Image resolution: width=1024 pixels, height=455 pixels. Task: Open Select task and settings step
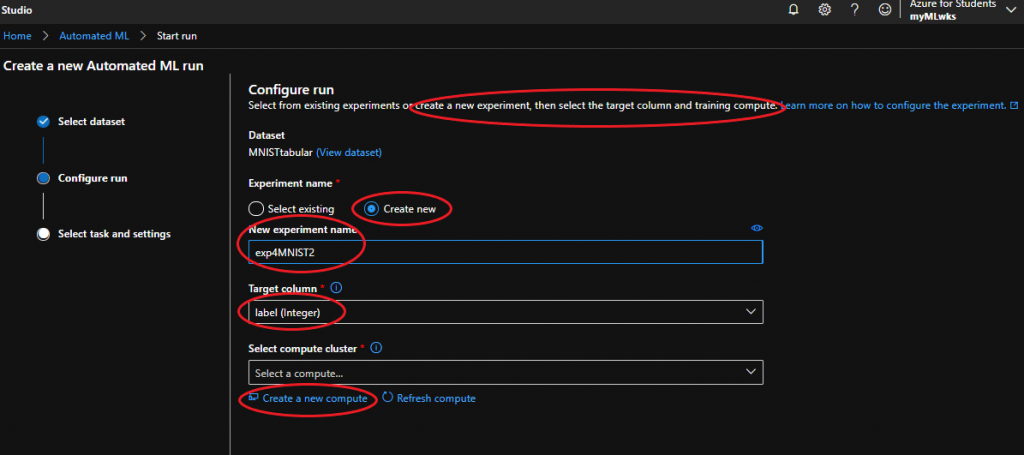(x=114, y=234)
